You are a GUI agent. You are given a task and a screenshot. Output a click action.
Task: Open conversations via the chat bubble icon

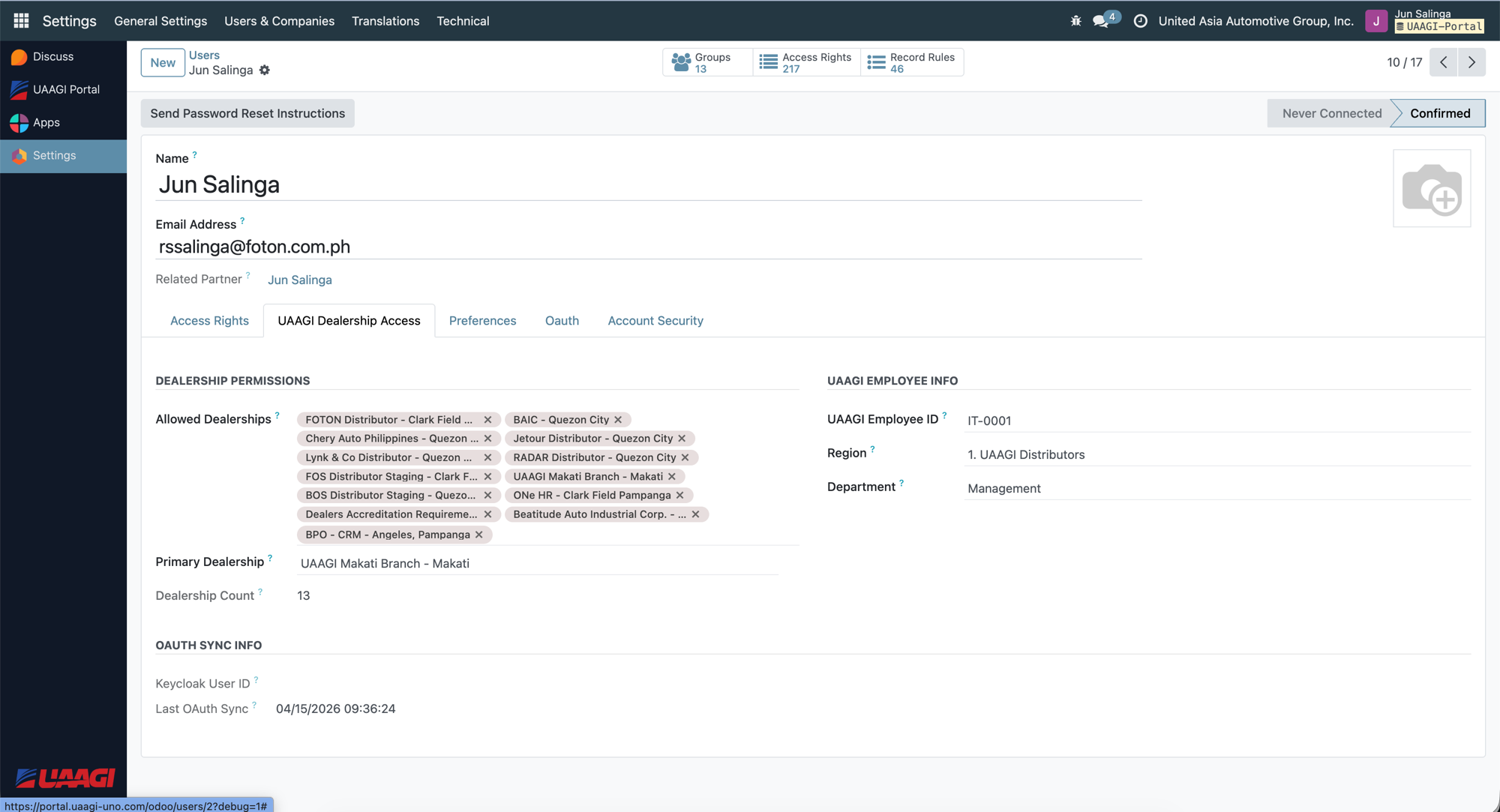(x=1101, y=22)
